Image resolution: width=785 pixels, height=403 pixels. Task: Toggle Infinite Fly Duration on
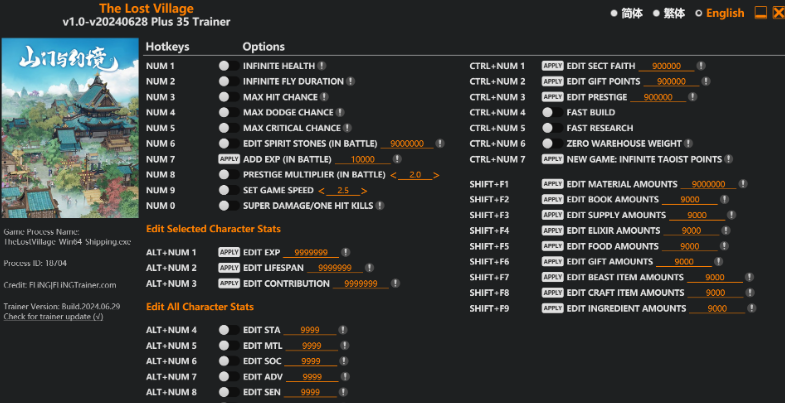coord(224,81)
